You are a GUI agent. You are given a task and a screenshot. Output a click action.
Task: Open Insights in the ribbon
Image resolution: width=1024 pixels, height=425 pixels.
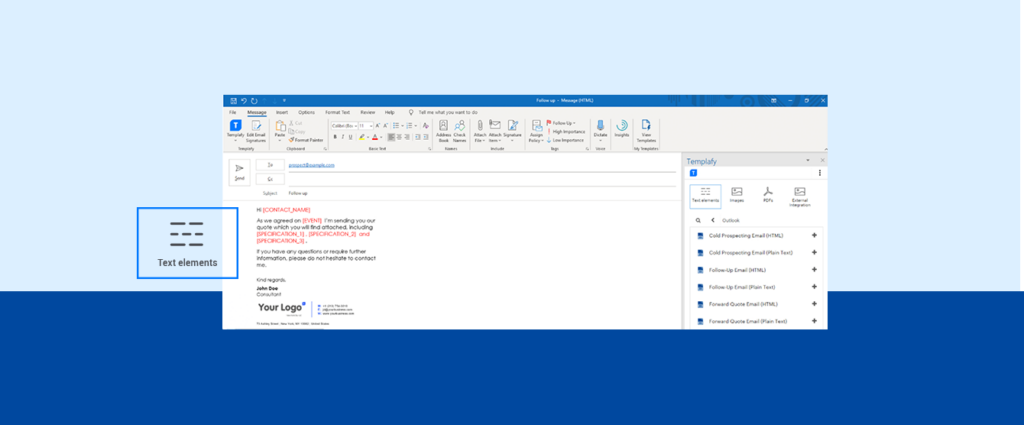tap(622, 127)
